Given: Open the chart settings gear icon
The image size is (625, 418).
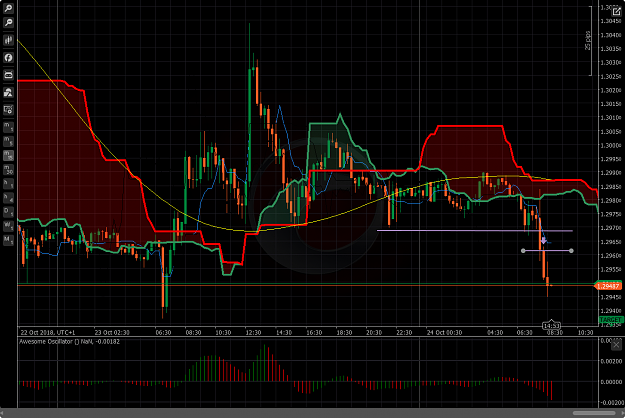Looking at the screenshot, I should pos(8,110).
